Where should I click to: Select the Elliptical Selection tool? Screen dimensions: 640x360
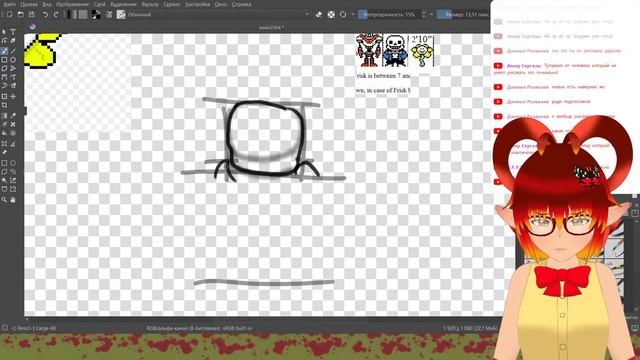click(x=13, y=163)
